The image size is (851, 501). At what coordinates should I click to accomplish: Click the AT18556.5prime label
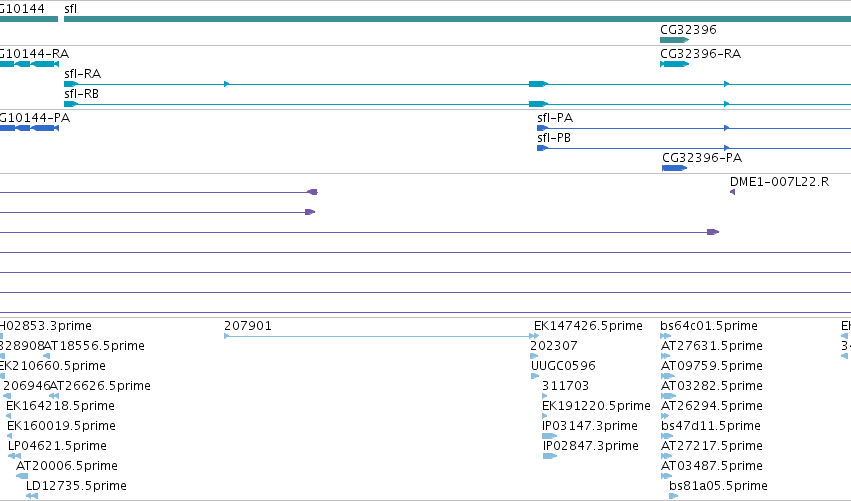pyautogui.click(x=94, y=346)
